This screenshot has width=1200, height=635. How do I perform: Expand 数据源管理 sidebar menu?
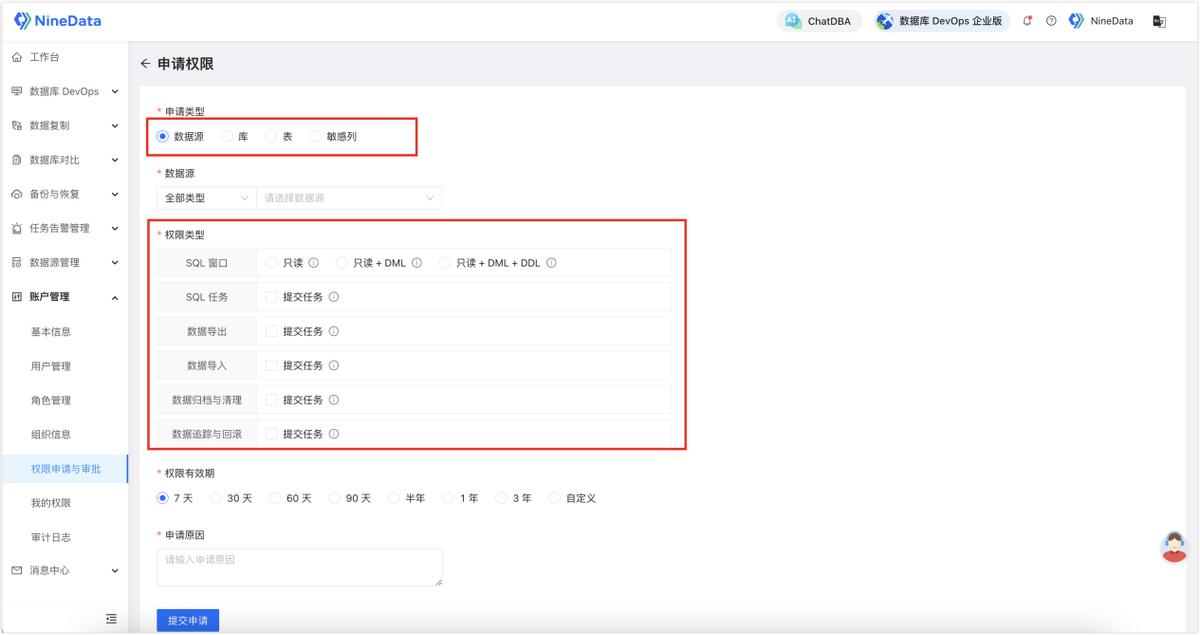(x=115, y=263)
